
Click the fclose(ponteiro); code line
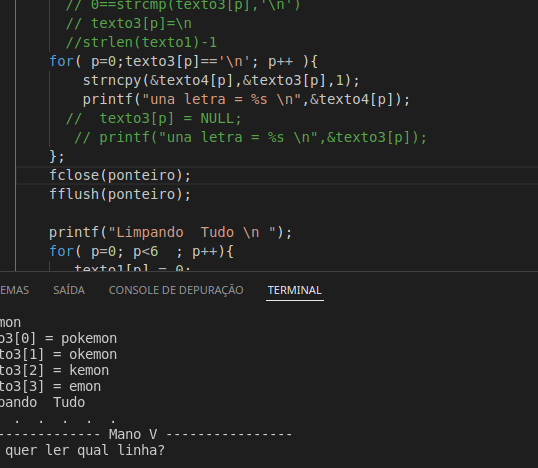120,175
